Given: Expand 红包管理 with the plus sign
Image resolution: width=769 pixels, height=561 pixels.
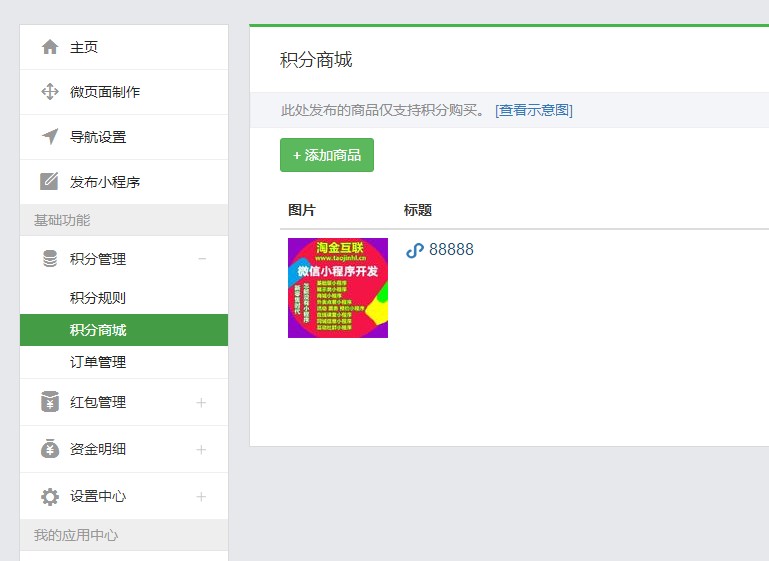Looking at the screenshot, I should pos(201,403).
